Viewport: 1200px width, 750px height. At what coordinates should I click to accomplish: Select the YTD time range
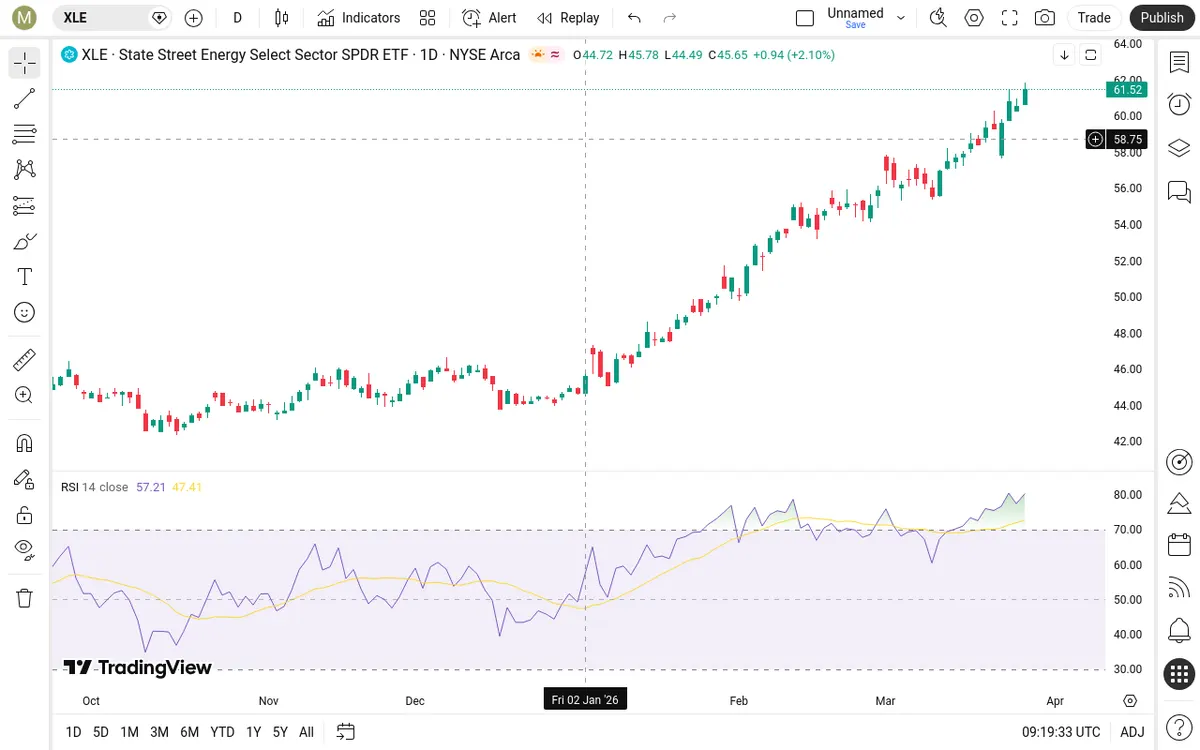tap(222, 732)
